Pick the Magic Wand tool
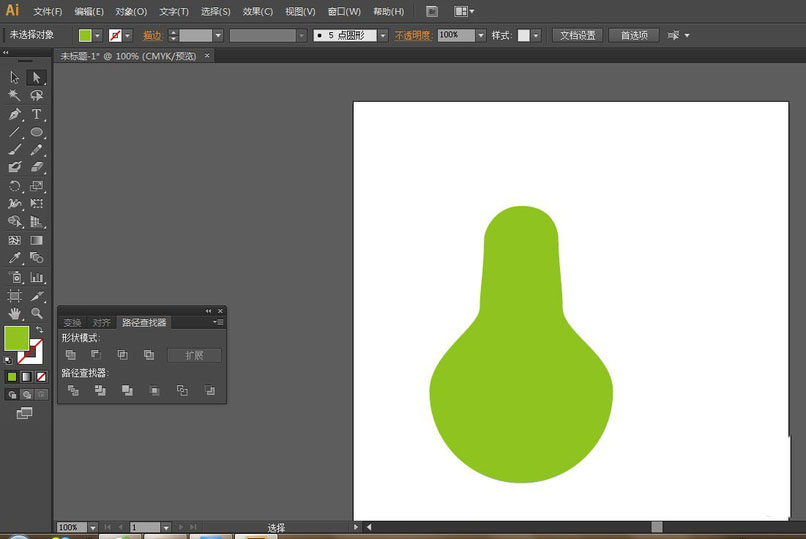 click(15, 96)
